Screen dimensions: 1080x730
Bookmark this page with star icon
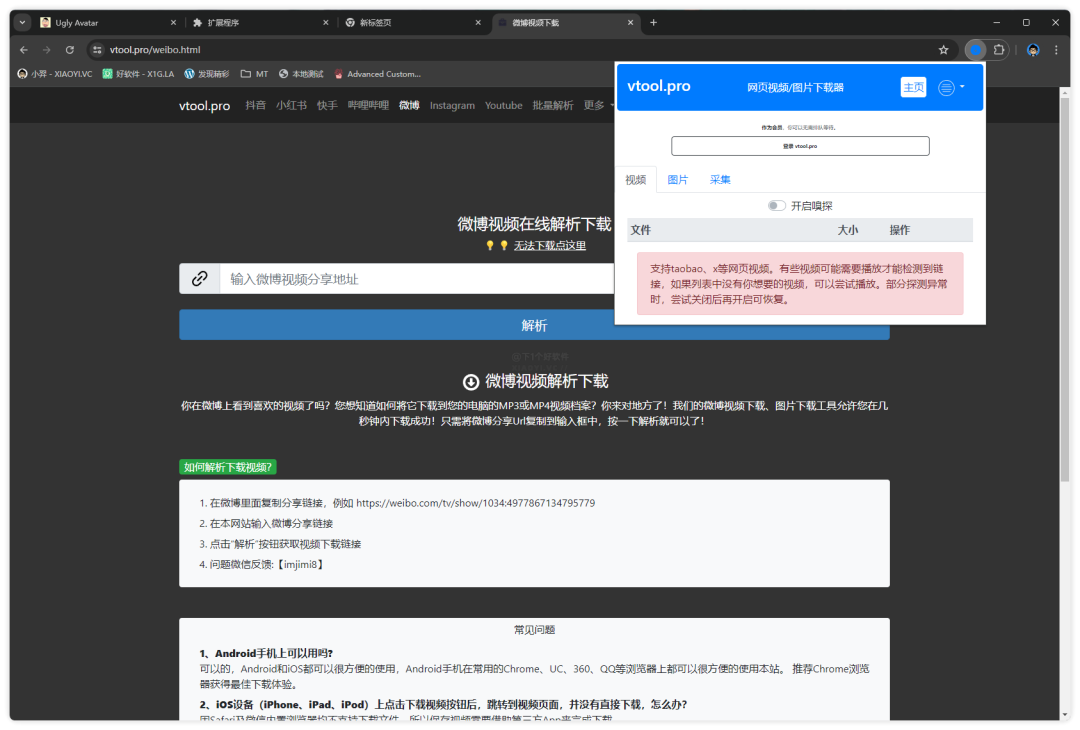point(944,50)
